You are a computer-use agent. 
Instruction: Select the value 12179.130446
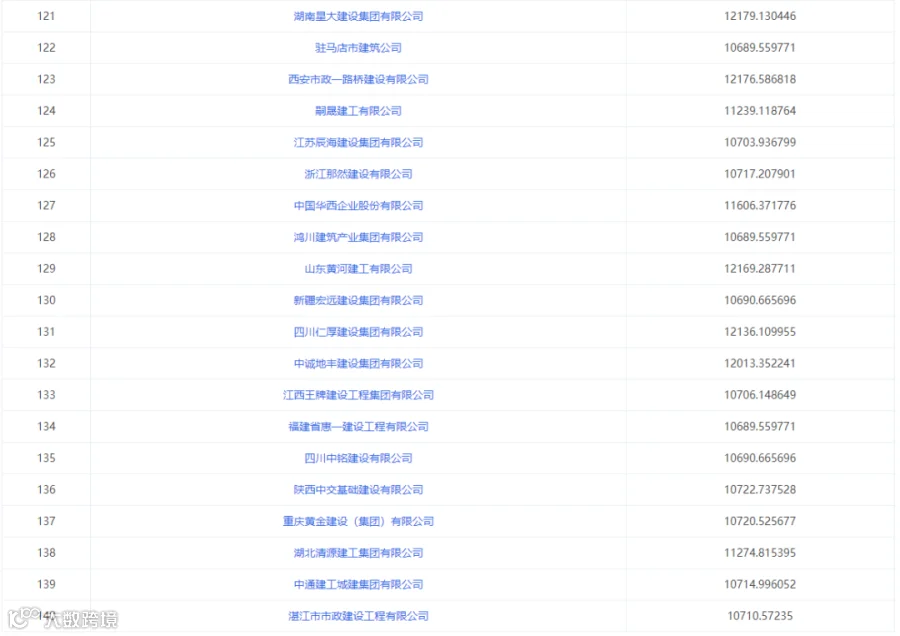click(760, 16)
